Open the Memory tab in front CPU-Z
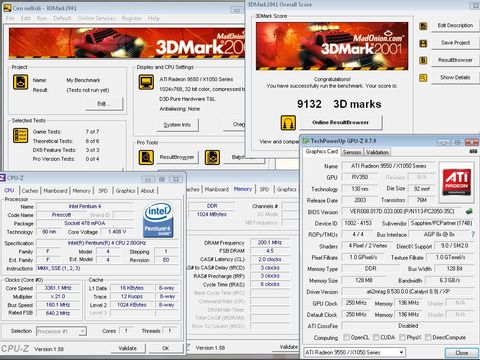480x360 pixels. pyautogui.click(x=81, y=191)
